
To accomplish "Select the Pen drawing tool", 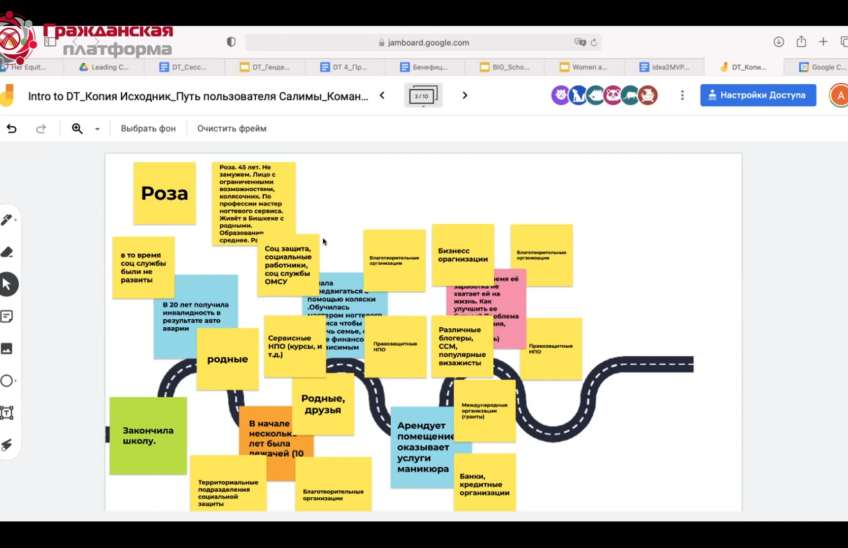I will click(8, 219).
